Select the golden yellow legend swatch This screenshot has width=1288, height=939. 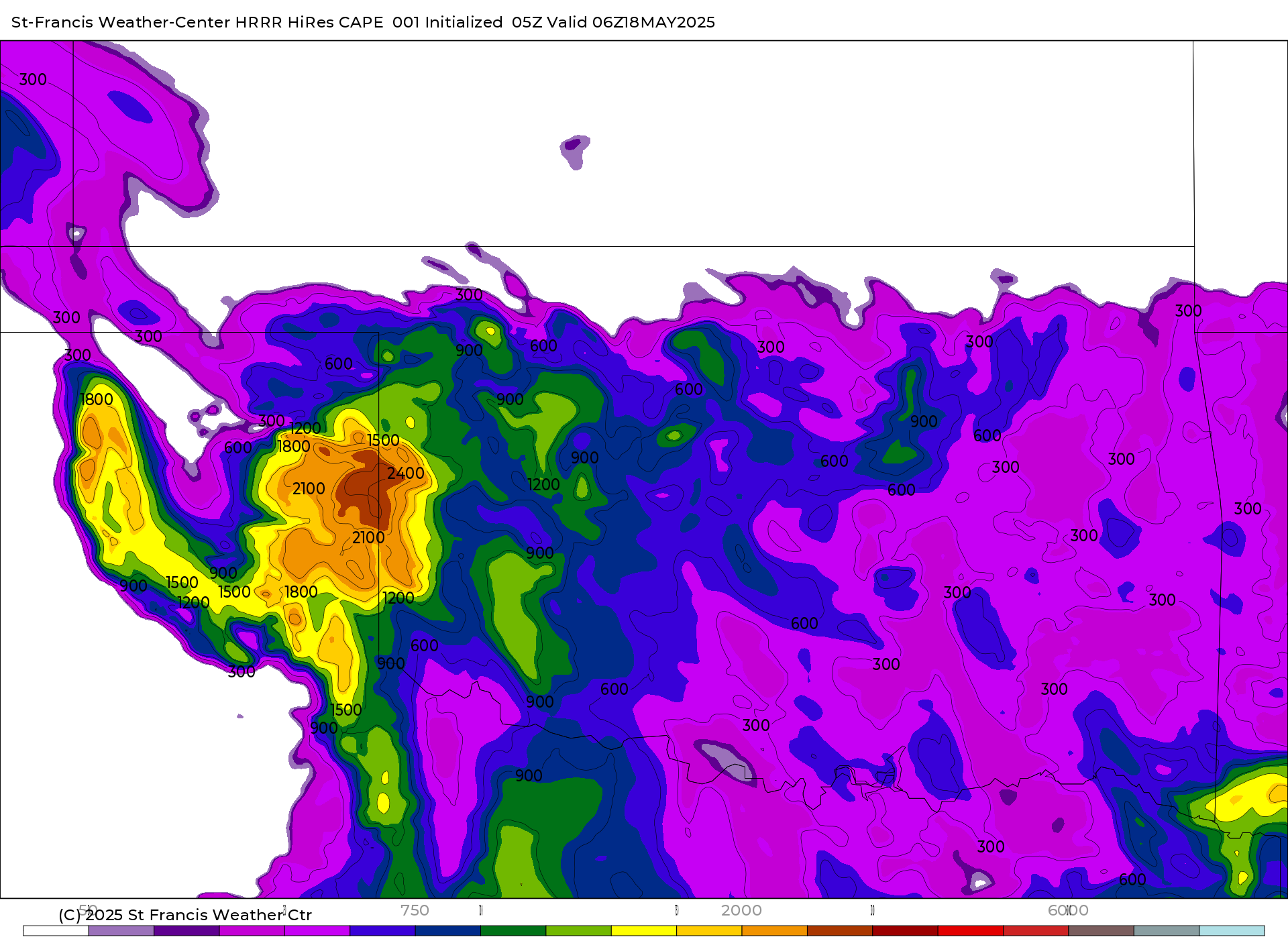tap(709, 931)
